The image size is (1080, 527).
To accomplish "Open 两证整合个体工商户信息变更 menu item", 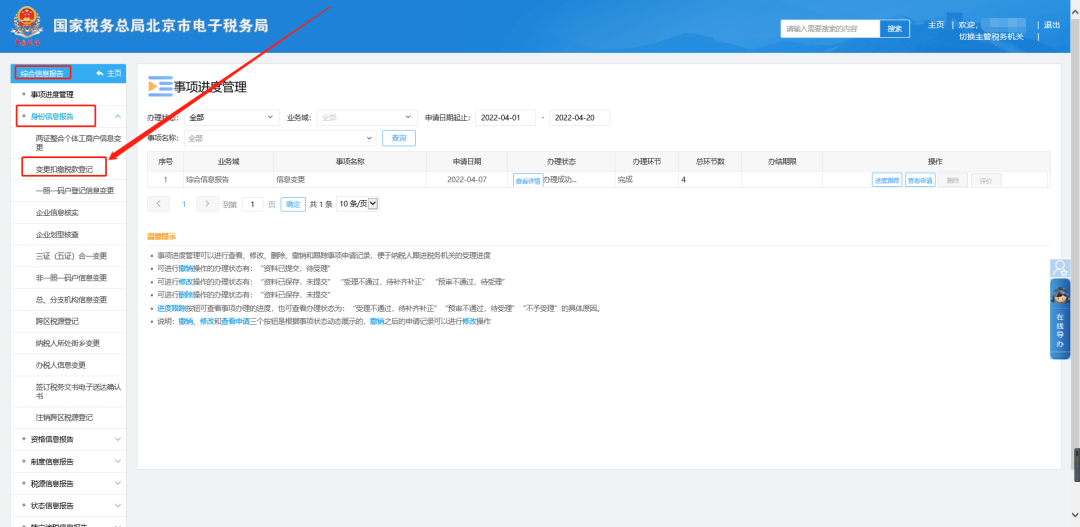I will (x=78, y=142).
